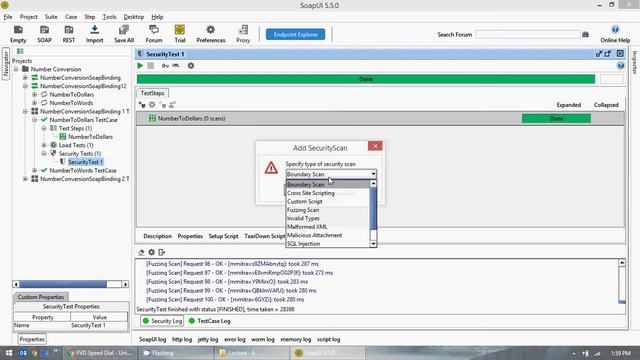Open the error log

pos(235,340)
